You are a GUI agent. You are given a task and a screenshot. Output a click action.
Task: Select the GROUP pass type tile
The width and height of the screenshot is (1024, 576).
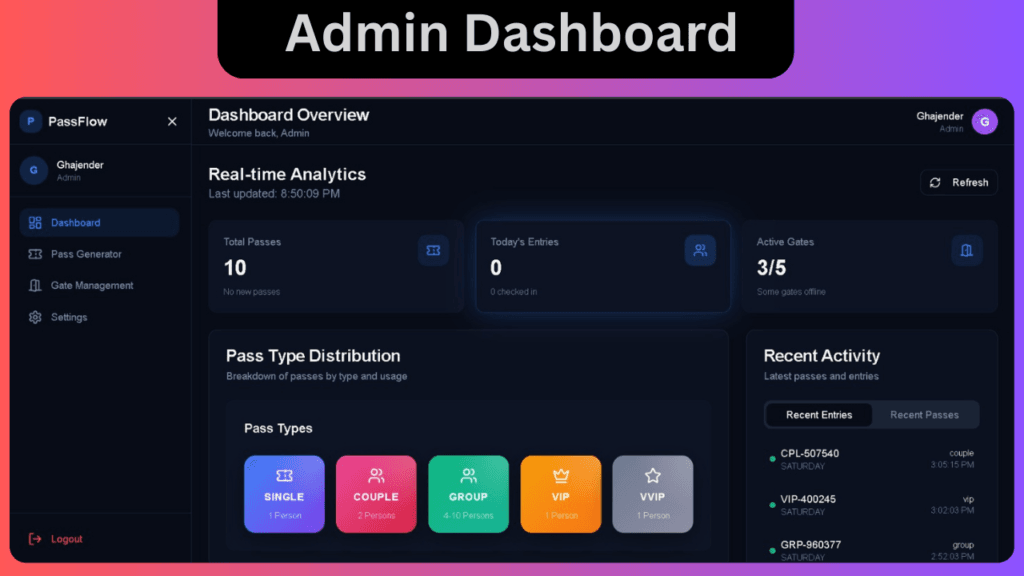pos(468,494)
